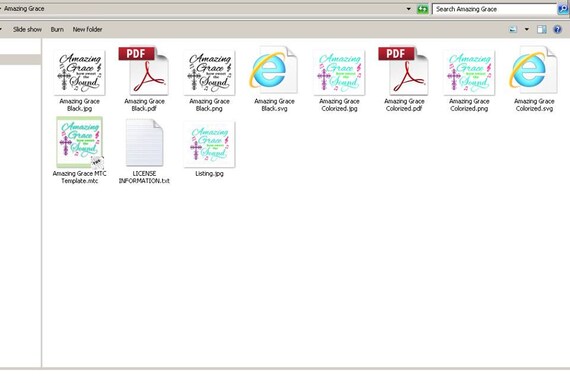Select Amazing Grace Colorized.png thumbnail
570x383 pixels.
pyautogui.click(x=469, y=73)
